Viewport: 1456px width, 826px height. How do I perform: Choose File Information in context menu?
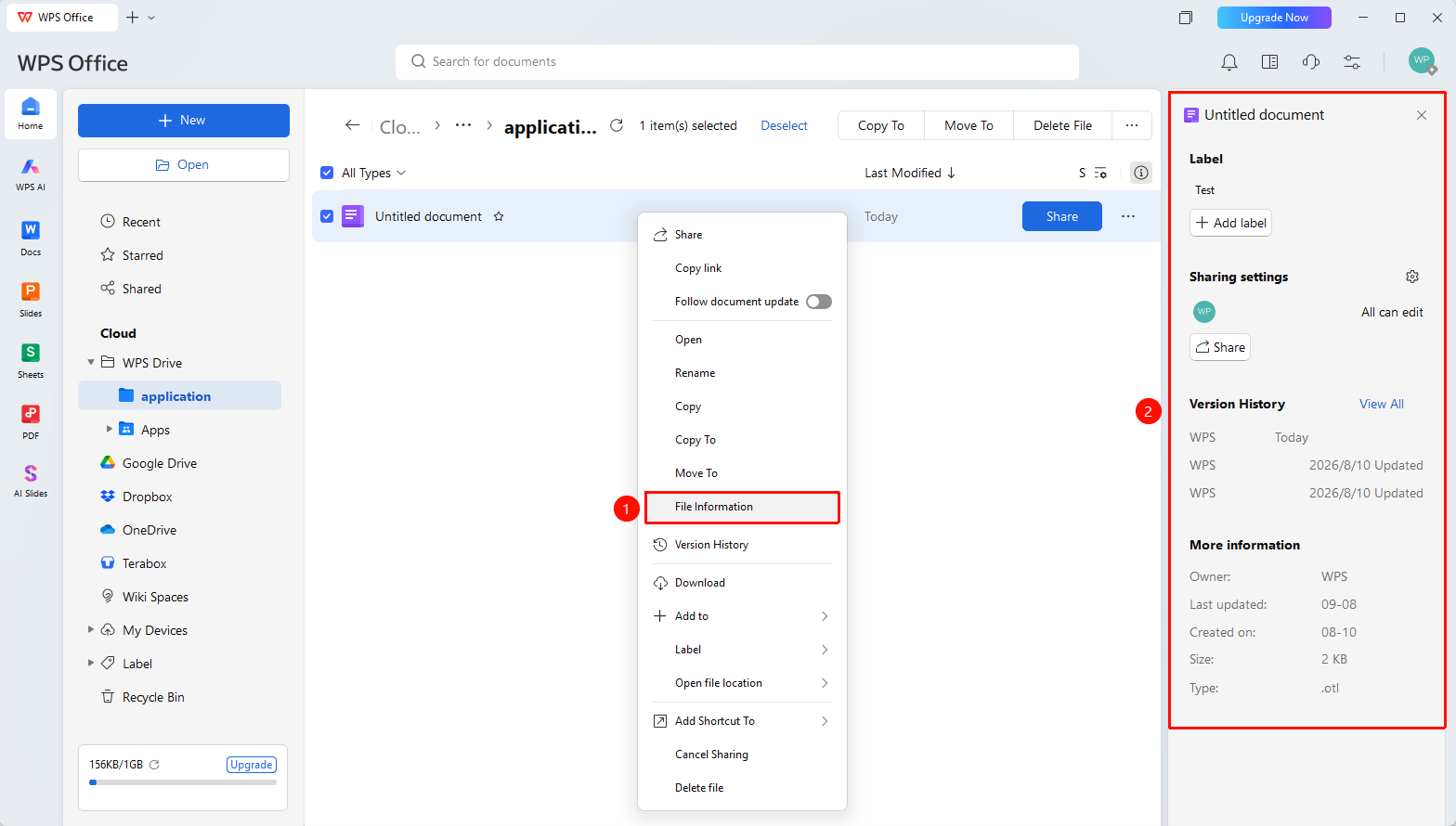[742, 507]
